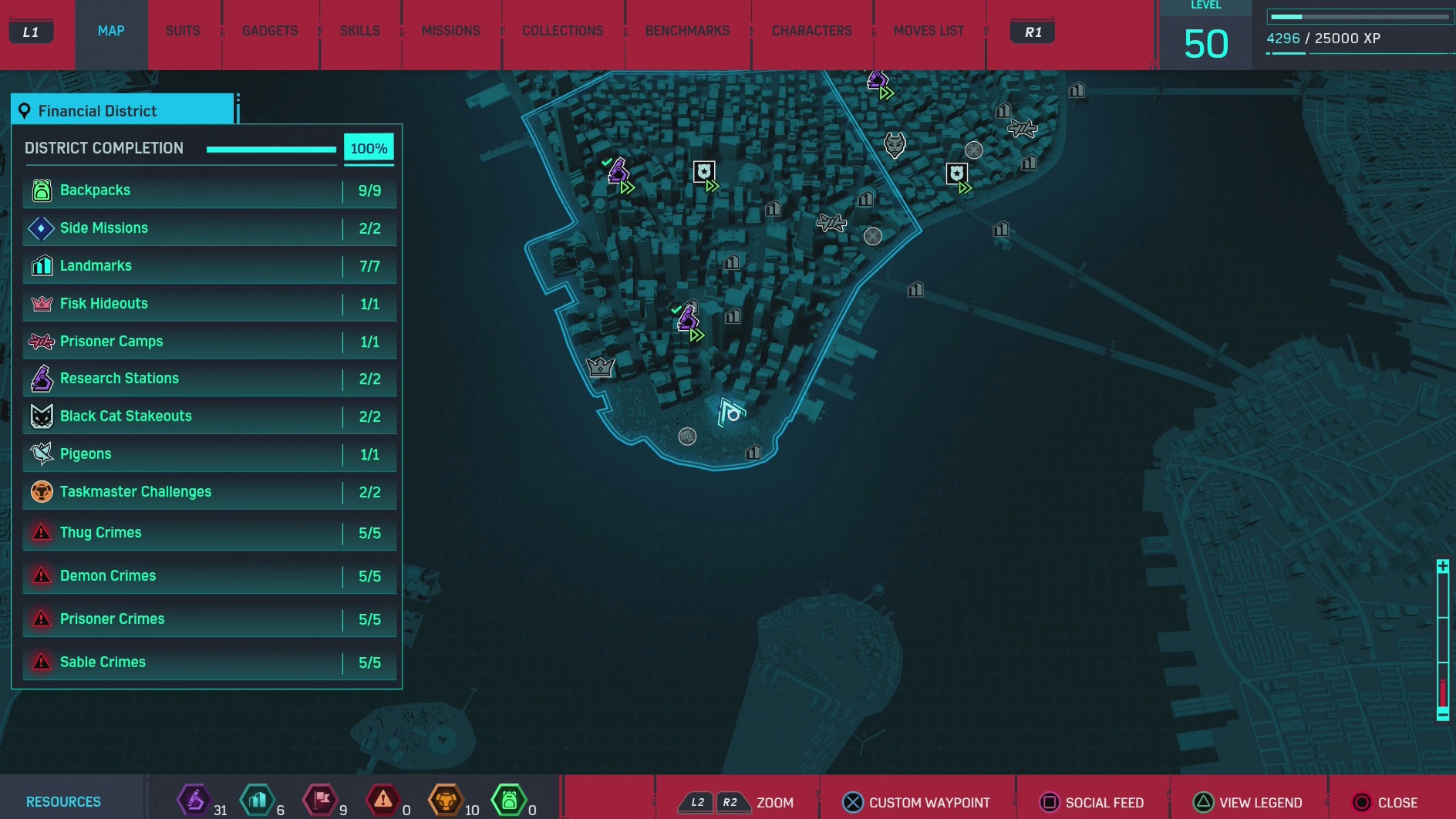Click the Sable Crimes warning icon
Image resolution: width=1456 pixels, height=819 pixels.
coord(42,662)
